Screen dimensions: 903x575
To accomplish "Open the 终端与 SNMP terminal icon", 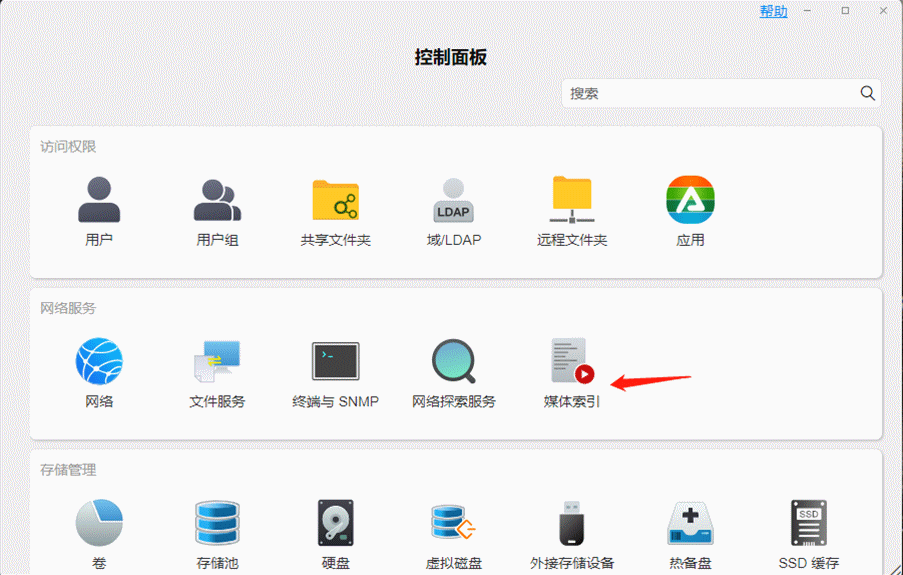I will pos(336,361).
